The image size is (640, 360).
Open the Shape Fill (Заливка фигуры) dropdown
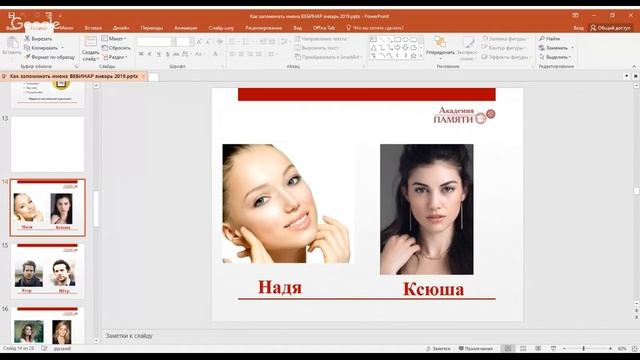pyautogui.click(x=505, y=38)
